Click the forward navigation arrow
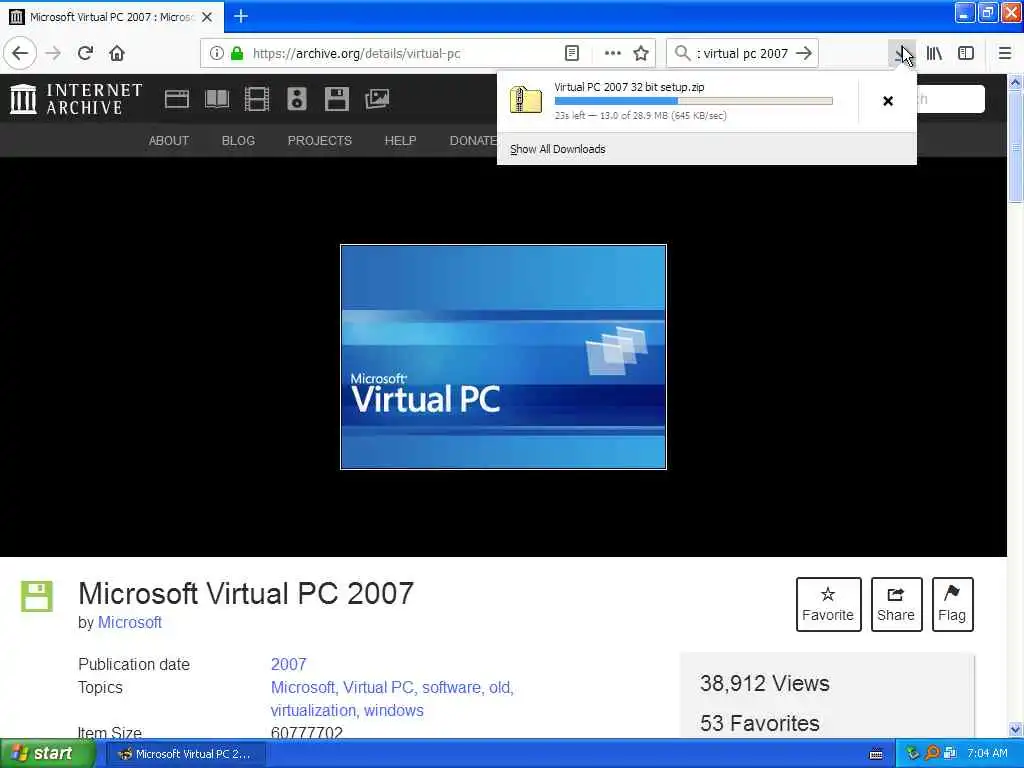 point(53,53)
